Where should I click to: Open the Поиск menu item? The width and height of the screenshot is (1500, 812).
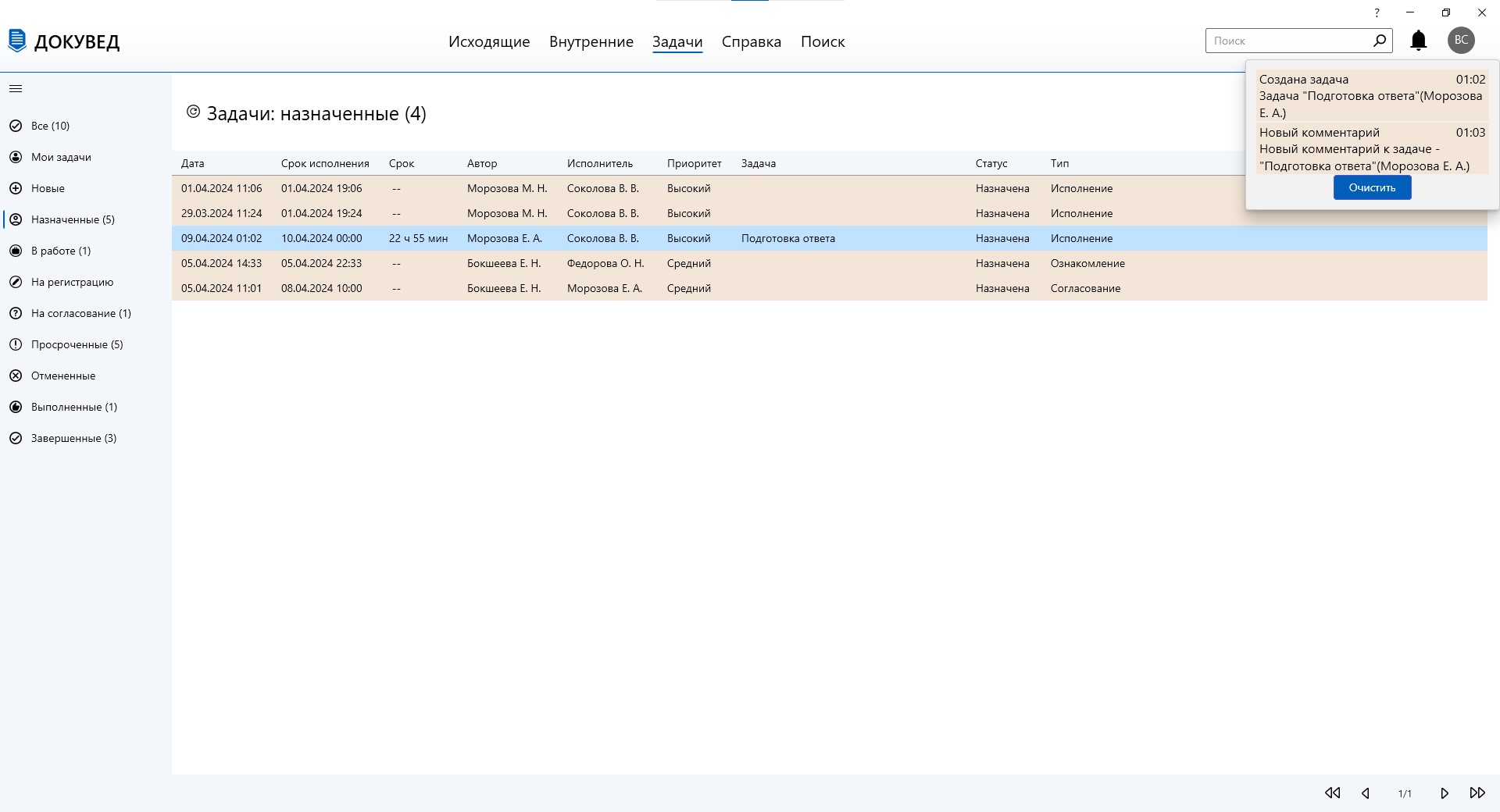coord(823,41)
